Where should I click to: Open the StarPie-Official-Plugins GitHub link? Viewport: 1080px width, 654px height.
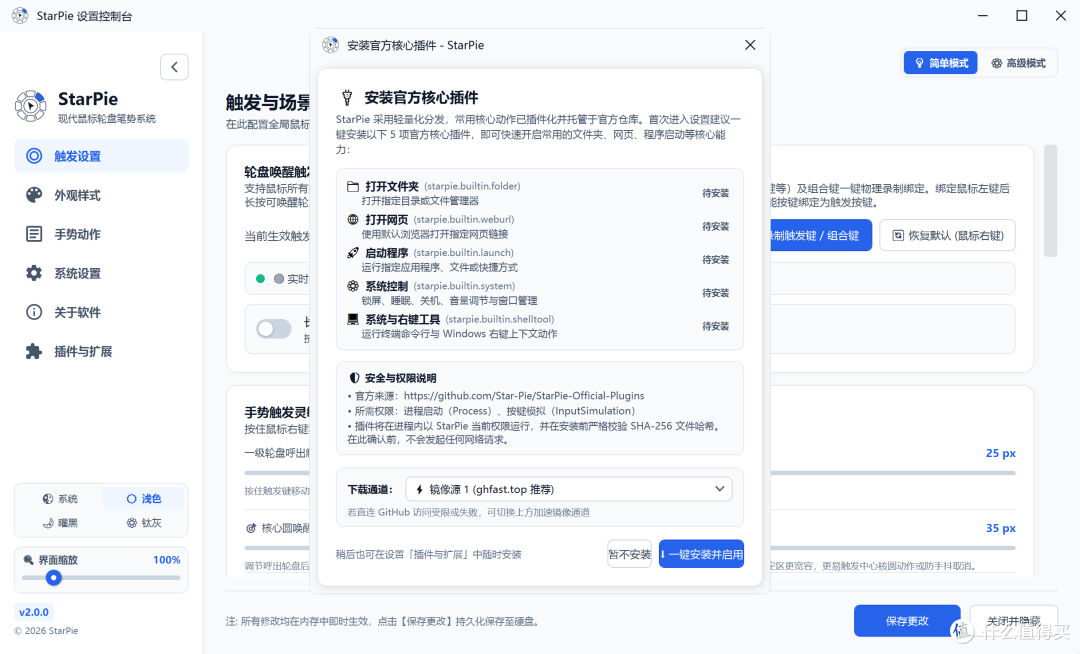[523, 396]
